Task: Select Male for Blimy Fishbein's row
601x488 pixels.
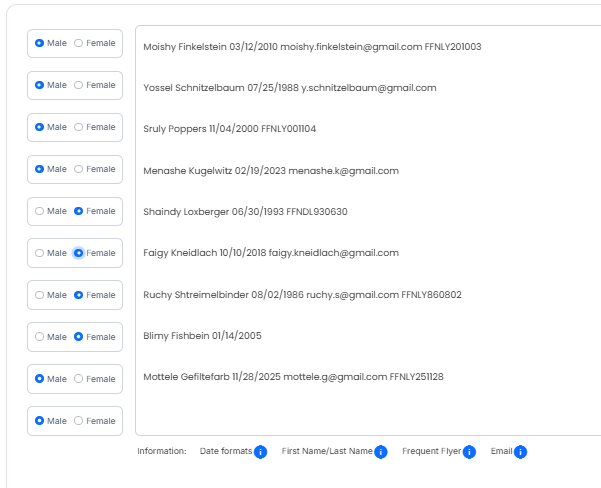Action: click(x=39, y=337)
